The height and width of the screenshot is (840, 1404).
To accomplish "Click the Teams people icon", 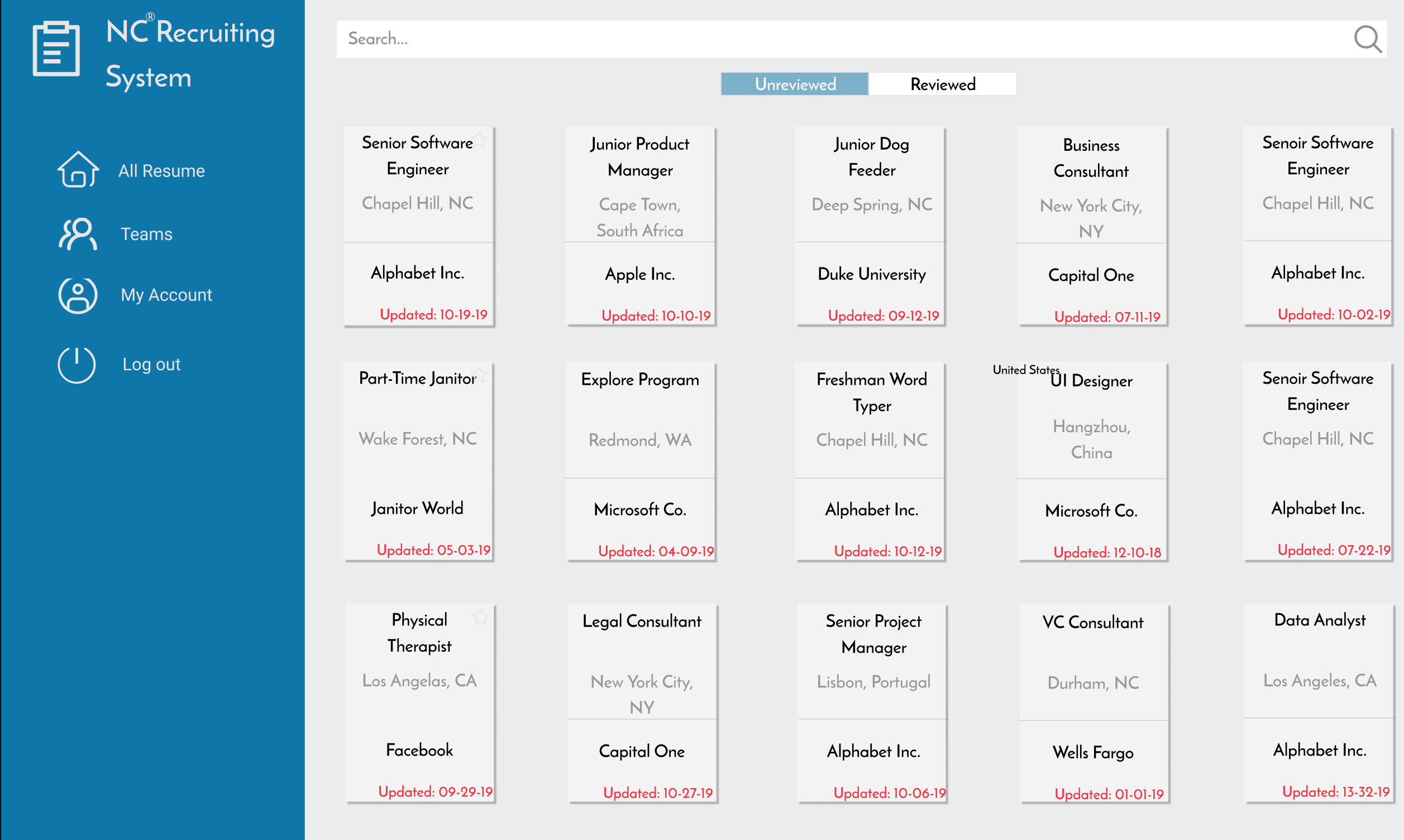I will coord(78,233).
